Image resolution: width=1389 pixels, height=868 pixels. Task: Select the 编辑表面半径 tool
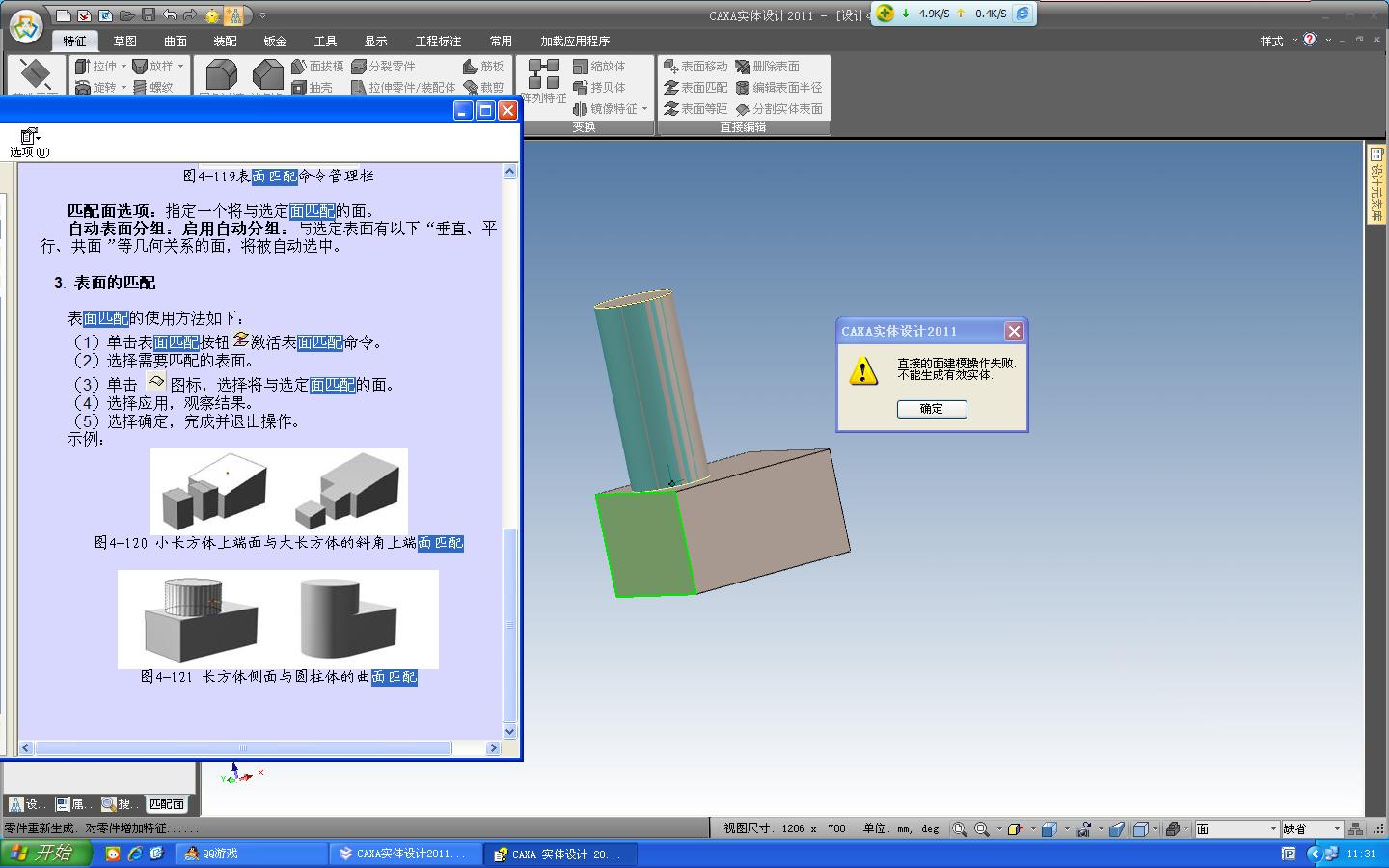(x=778, y=87)
